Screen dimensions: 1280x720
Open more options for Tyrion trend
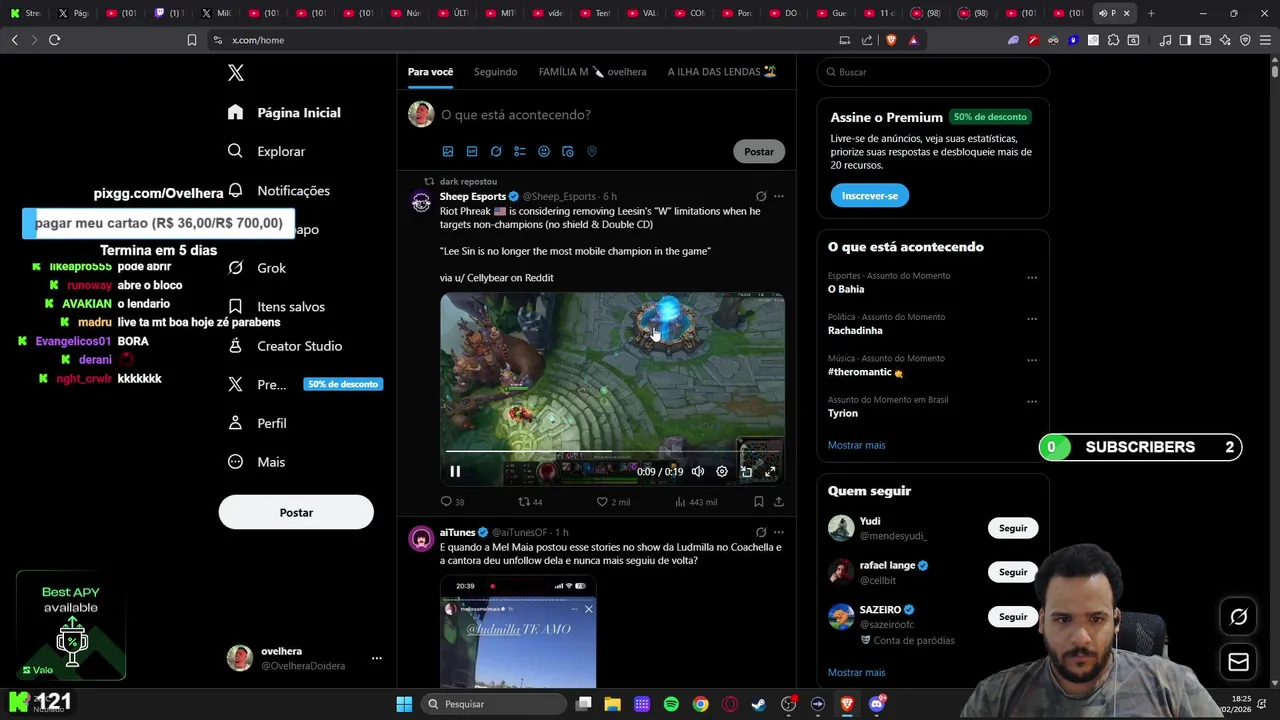pyautogui.click(x=1032, y=402)
